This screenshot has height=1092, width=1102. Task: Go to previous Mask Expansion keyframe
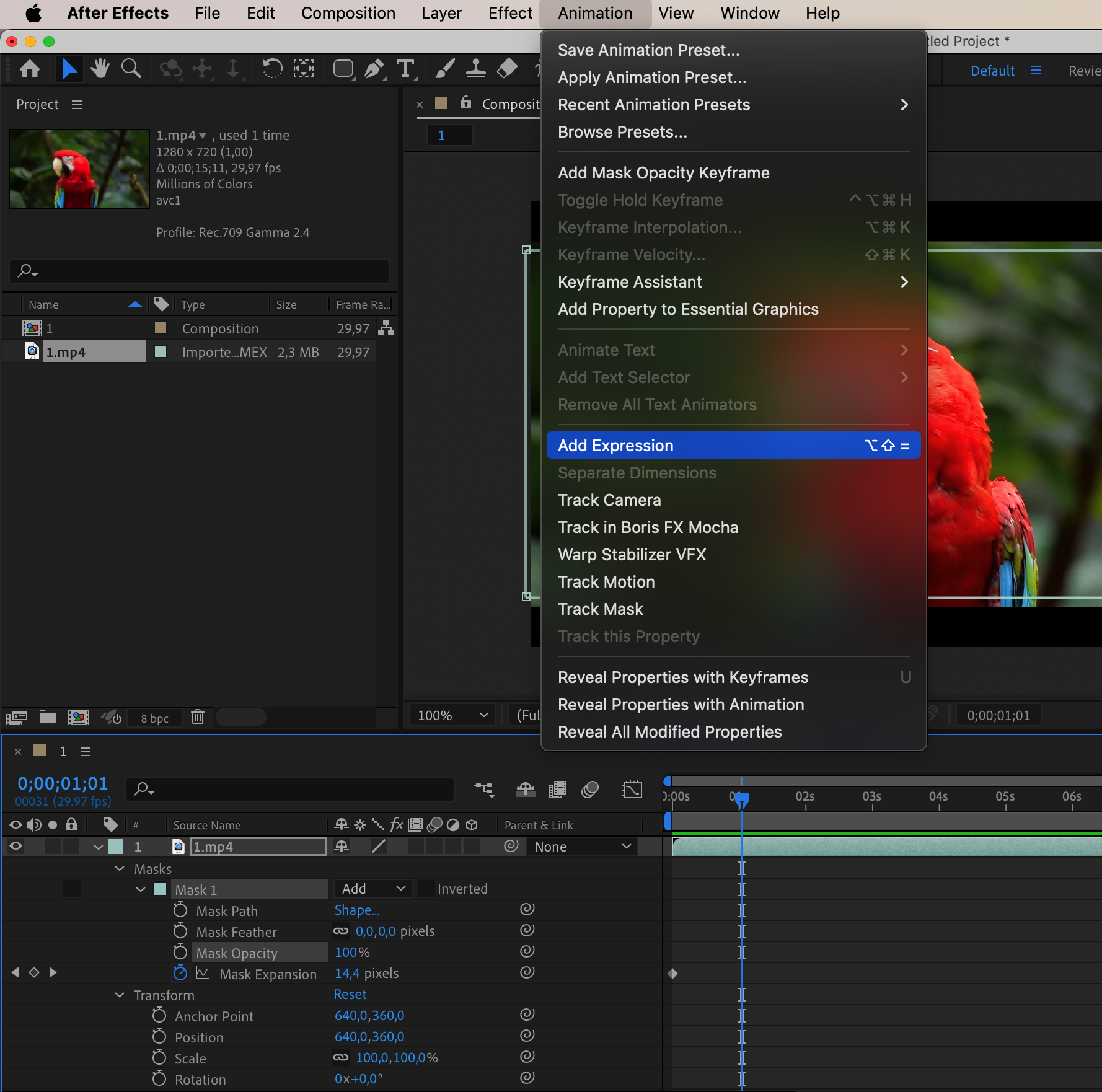pyautogui.click(x=15, y=972)
